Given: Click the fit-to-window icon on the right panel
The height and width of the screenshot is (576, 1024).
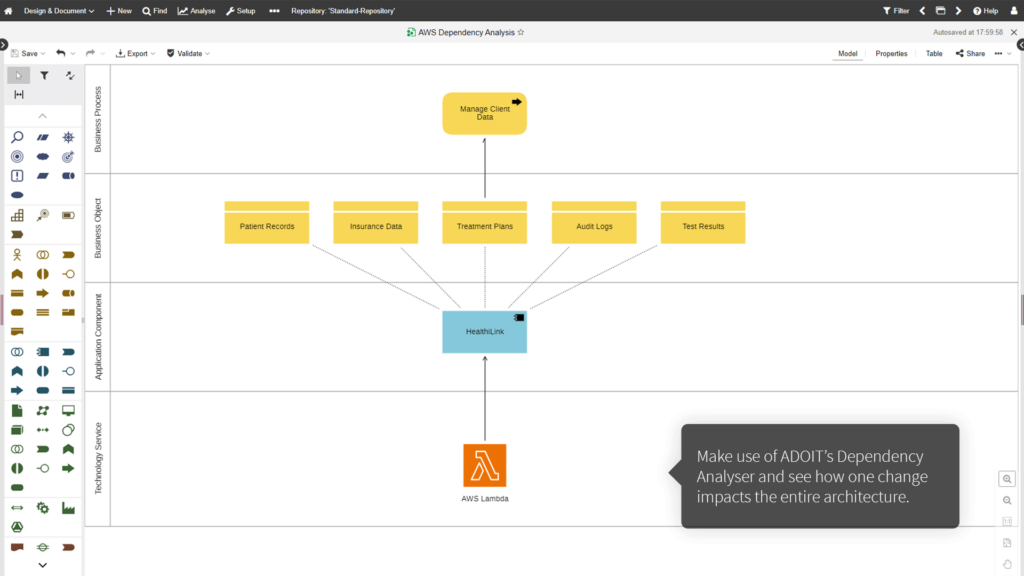Looking at the screenshot, I should pos(1007,542).
